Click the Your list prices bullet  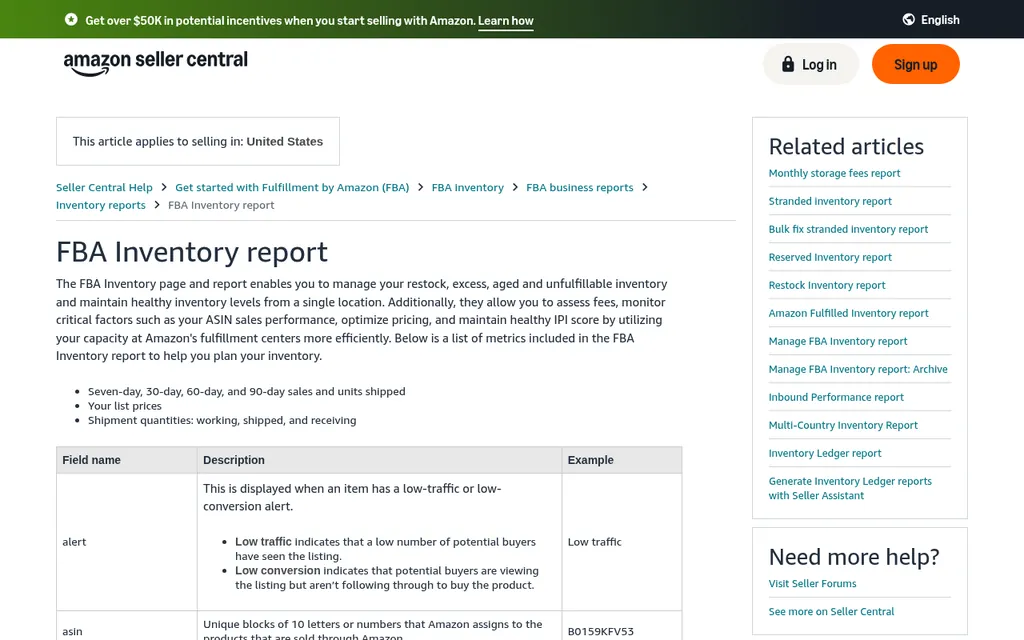[x=125, y=406]
